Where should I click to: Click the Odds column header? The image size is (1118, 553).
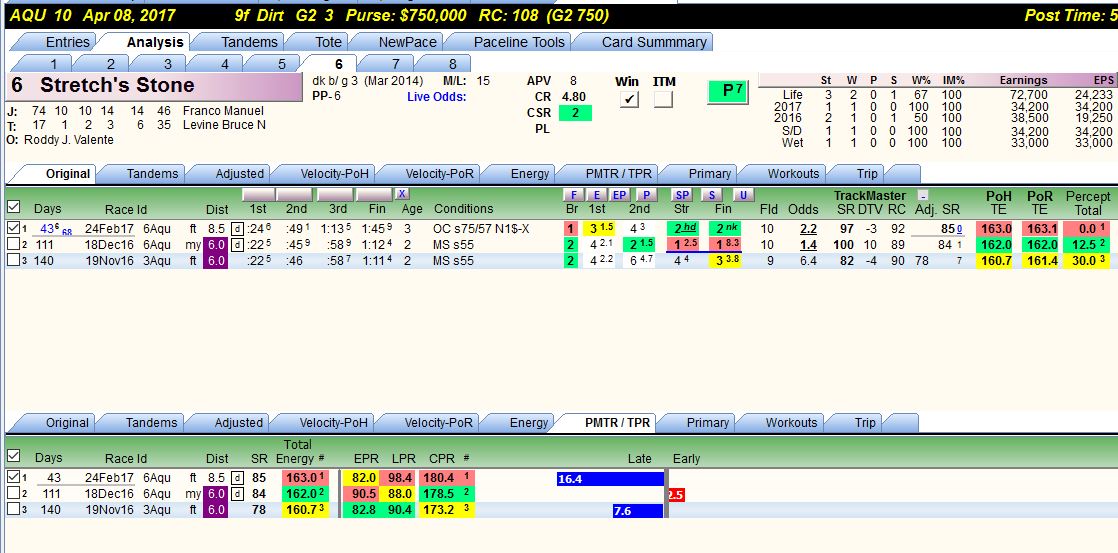(x=803, y=209)
